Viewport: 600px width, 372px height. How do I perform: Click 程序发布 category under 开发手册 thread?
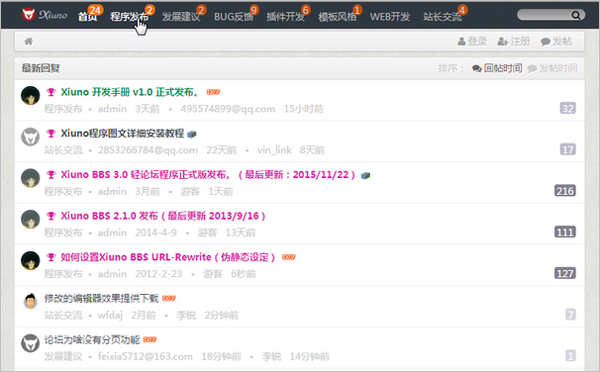pos(63,109)
